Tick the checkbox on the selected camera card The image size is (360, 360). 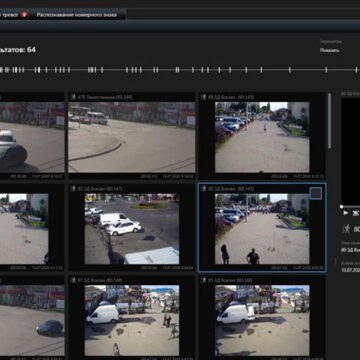315,193
